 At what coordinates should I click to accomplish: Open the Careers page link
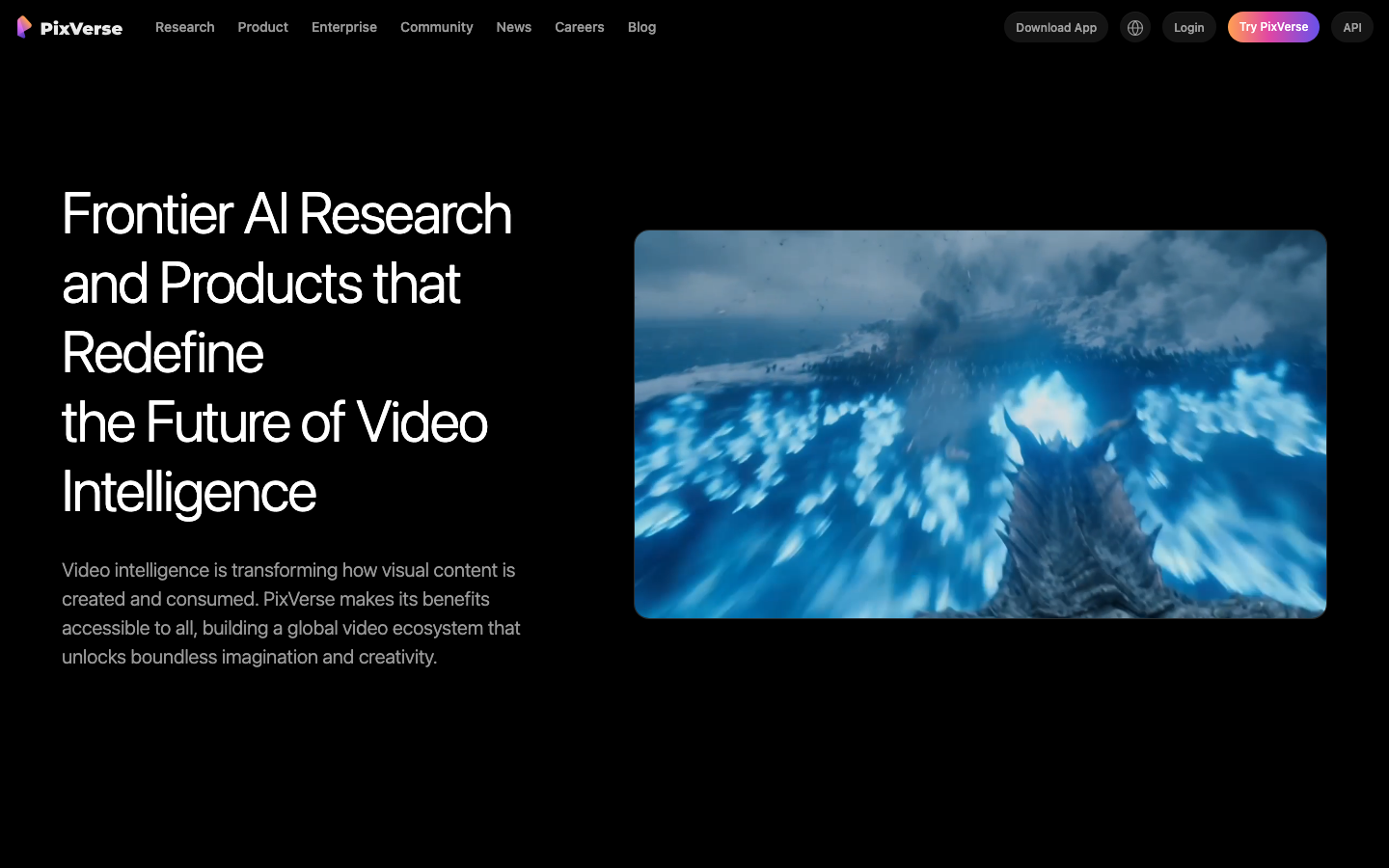click(579, 27)
